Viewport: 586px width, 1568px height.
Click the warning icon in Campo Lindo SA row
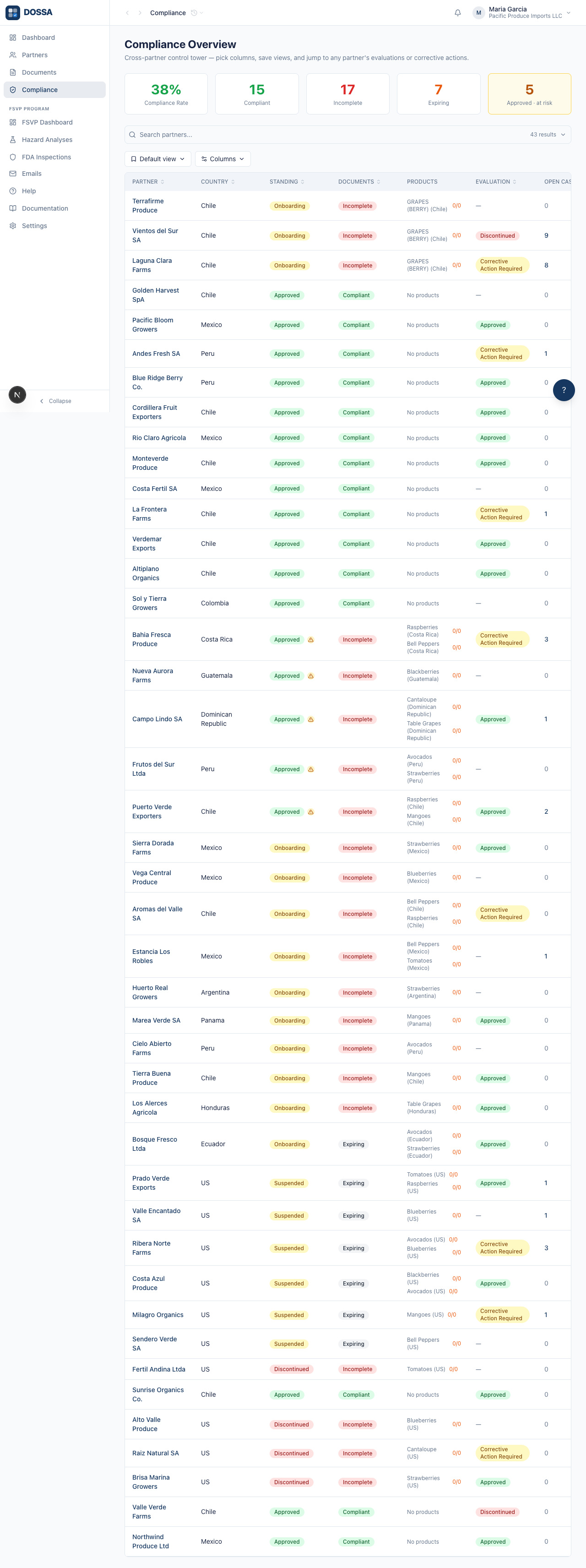[311, 719]
